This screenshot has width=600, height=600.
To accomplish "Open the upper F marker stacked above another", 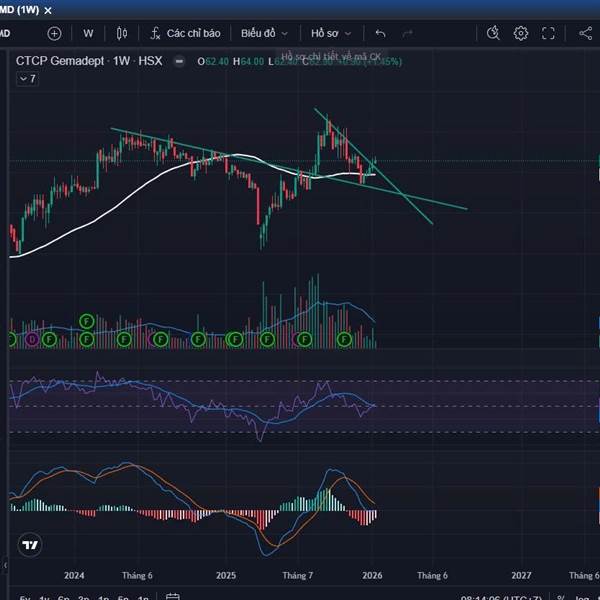I will 86,321.
